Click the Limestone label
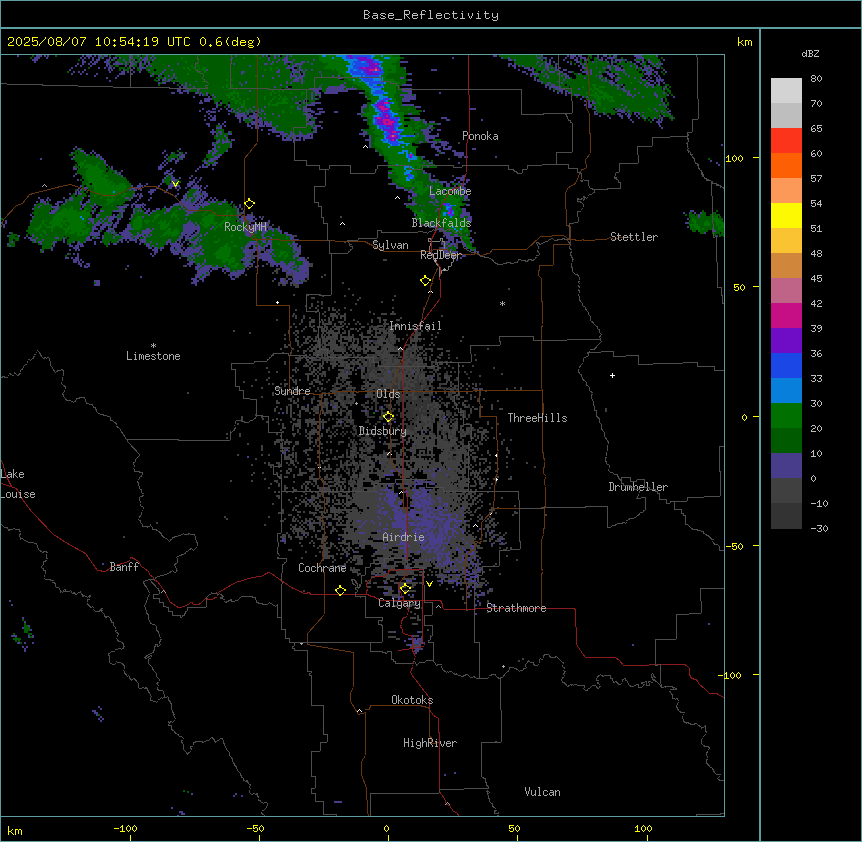862x842 pixels. 153,356
